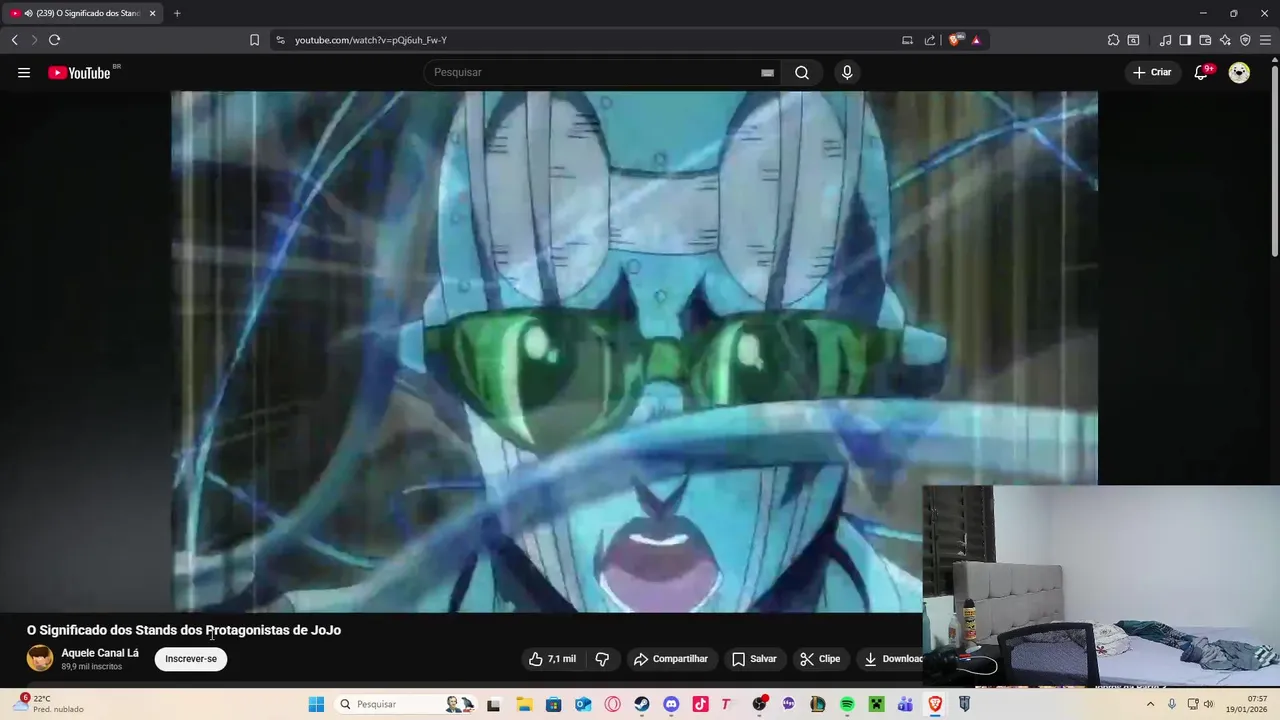Open Steam from the taskbar
This screenshot has height=720, width=1280.
(x=642, y=704)
